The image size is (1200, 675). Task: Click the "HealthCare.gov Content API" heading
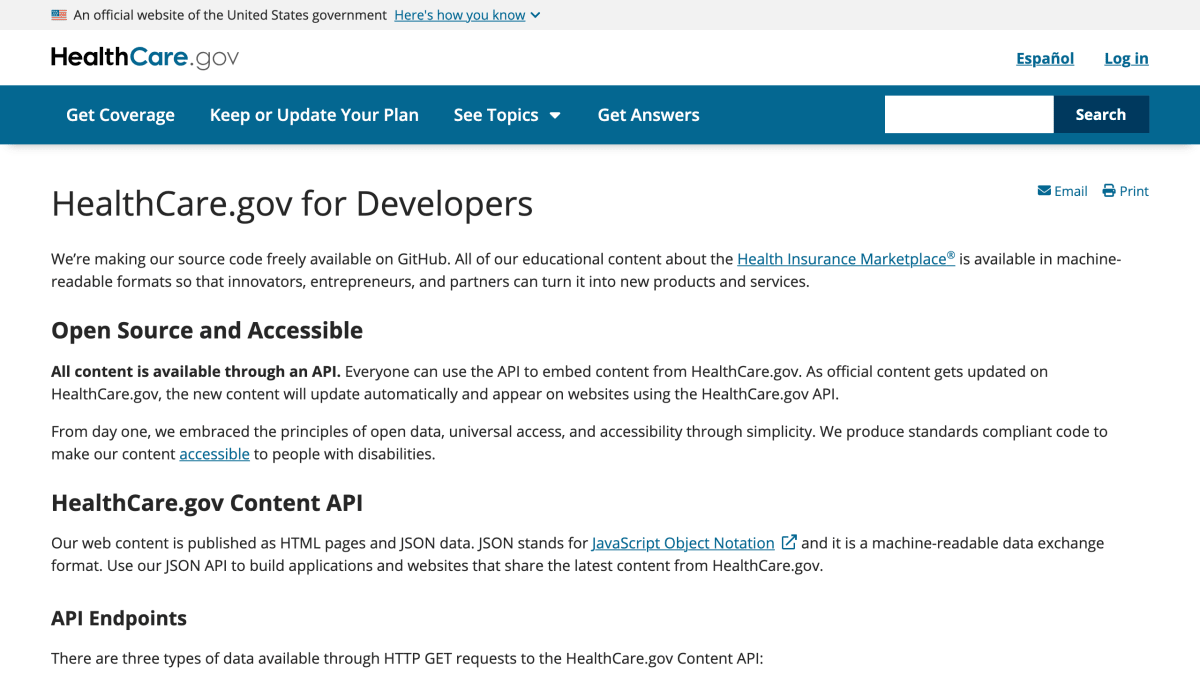pyautogui.click(x=207, y=502)
